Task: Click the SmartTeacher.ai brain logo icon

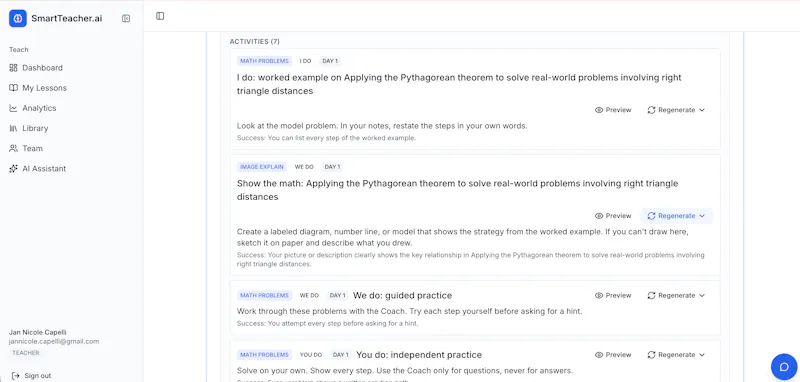Action: point(18,18)
